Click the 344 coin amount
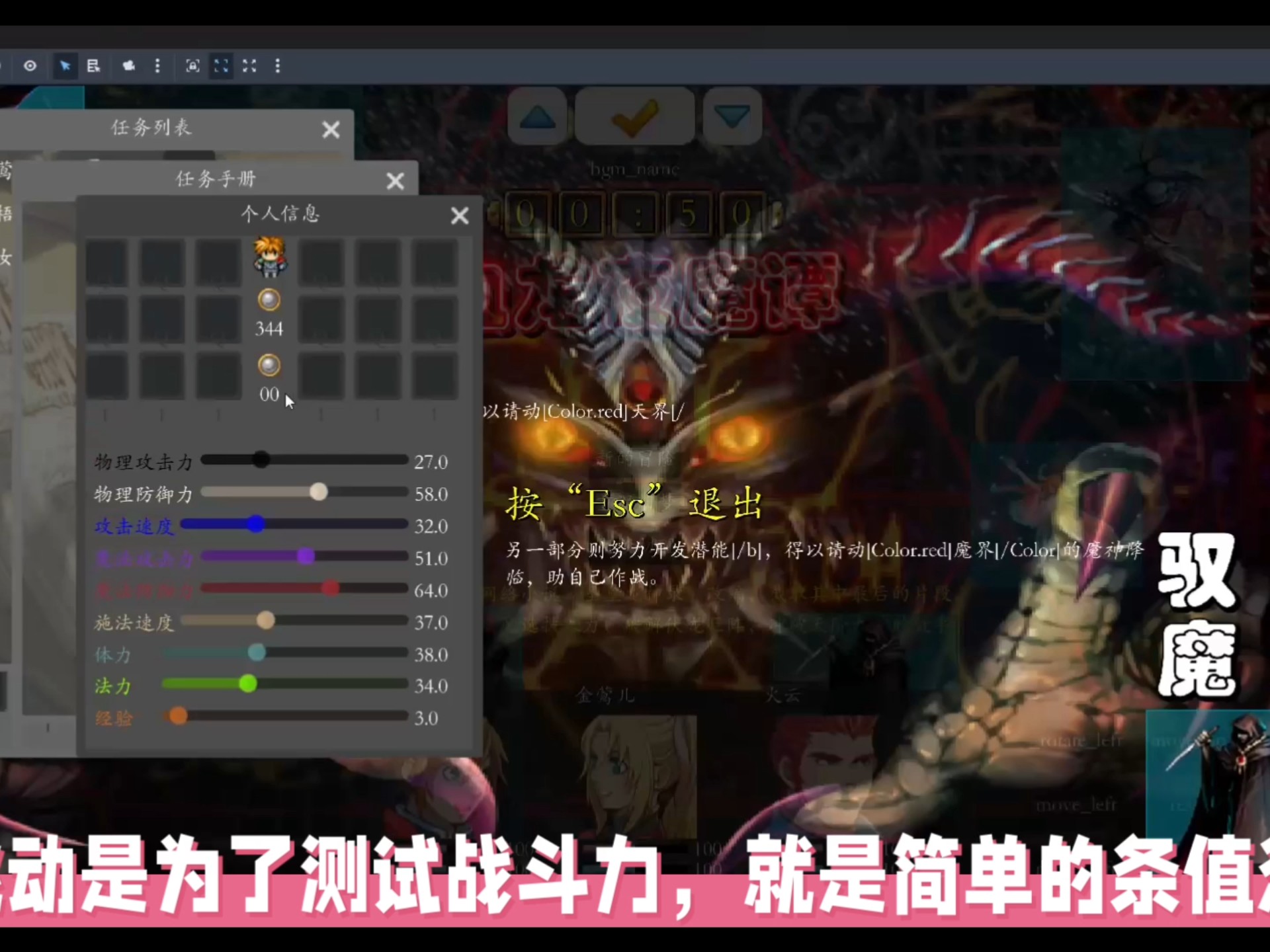Image resolution: width=1270 pixels, height=952 pixels. (269, 329)
